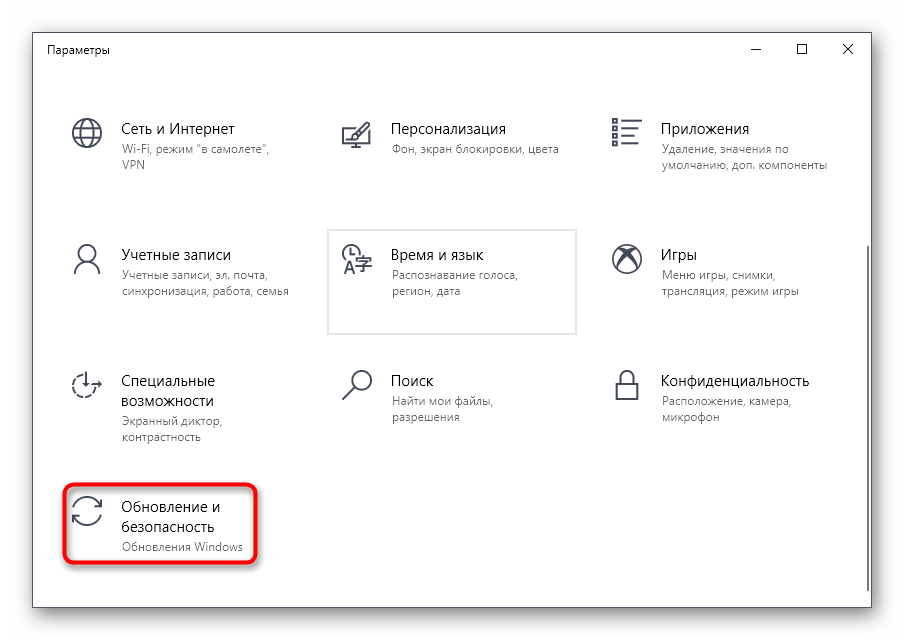
Task: Click the person icon for Учетные записи
Action: coord(87,259)
